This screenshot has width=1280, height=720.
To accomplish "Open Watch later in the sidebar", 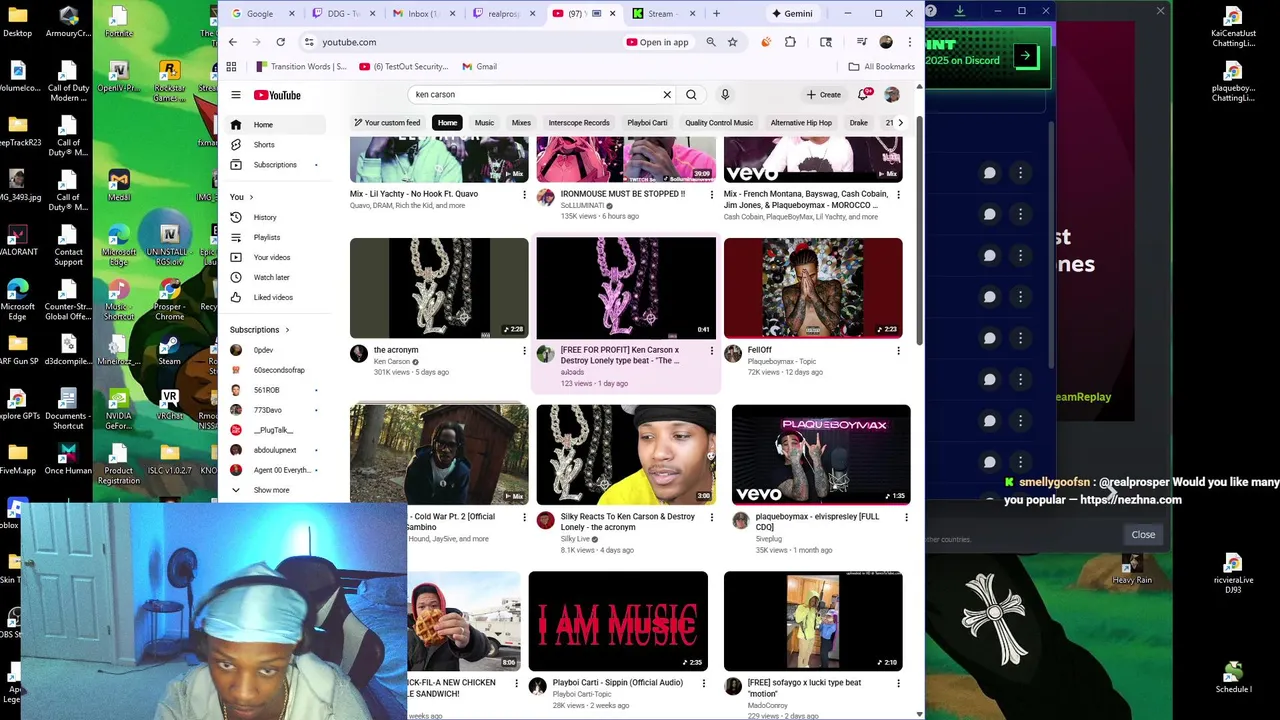I will (x=271, y=277).
